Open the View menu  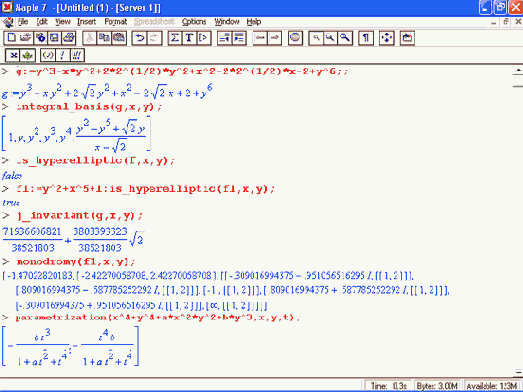pyautogui.click(x=63, y=22)
